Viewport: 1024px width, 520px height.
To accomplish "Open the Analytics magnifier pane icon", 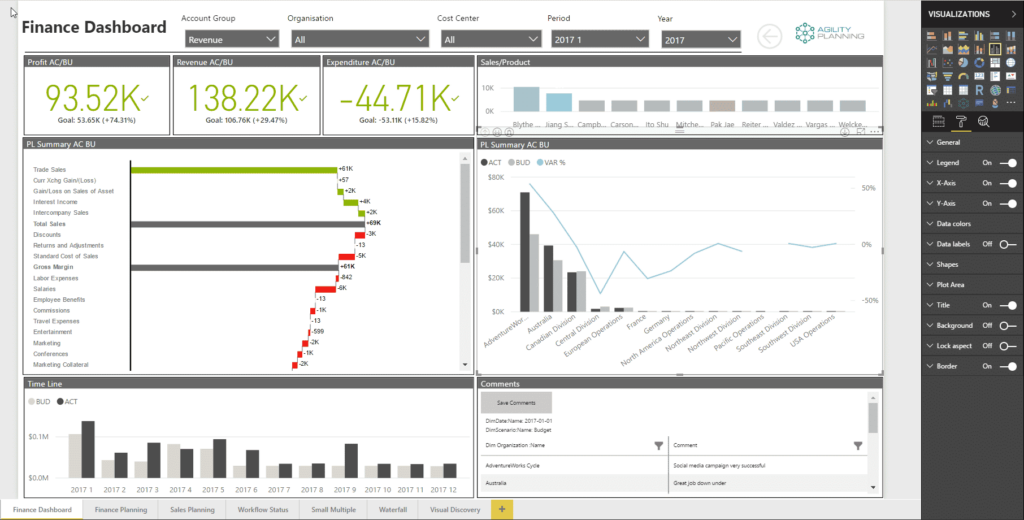I will (x=983, y=122).
